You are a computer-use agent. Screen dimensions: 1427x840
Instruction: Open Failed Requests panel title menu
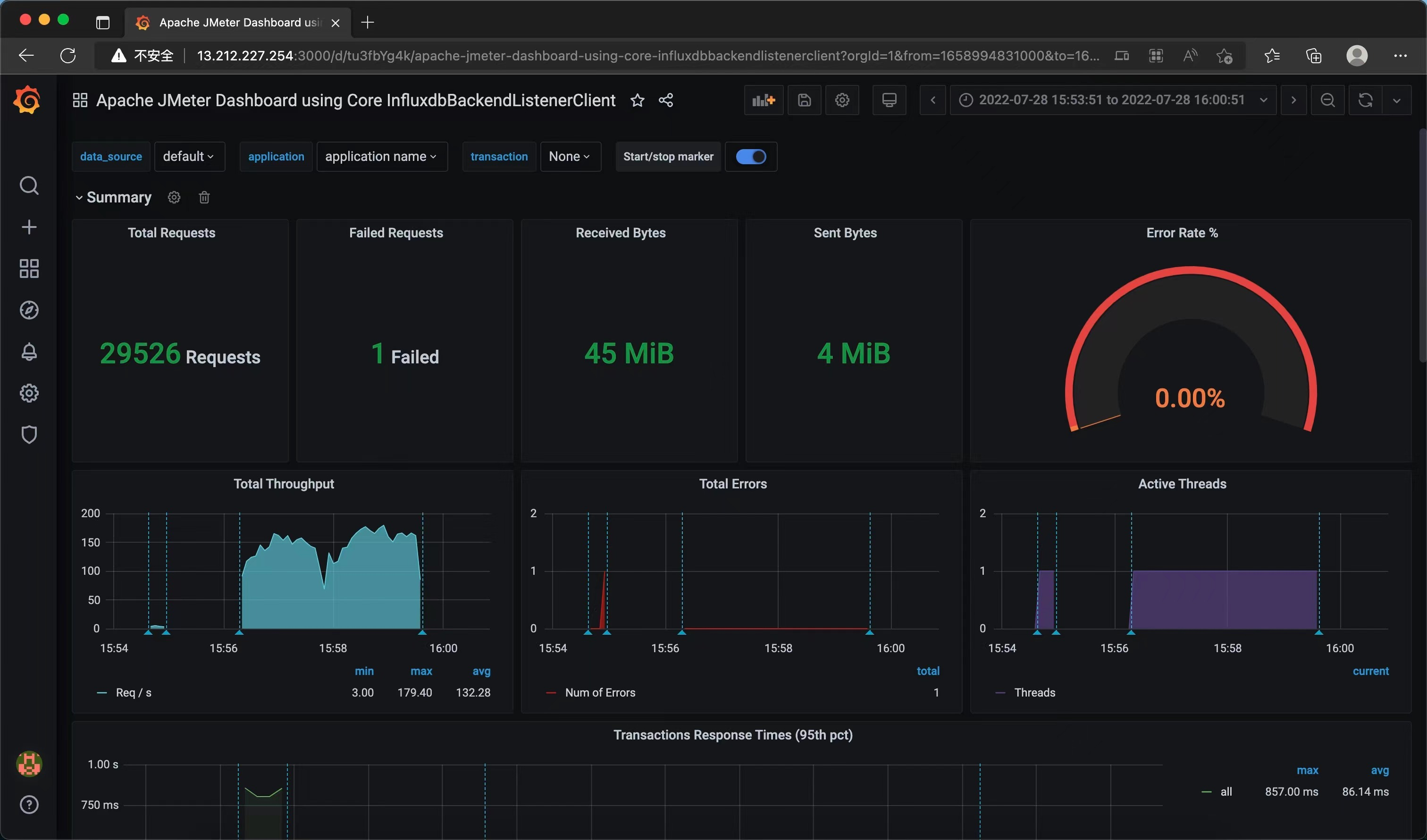[x=396, y=233]
